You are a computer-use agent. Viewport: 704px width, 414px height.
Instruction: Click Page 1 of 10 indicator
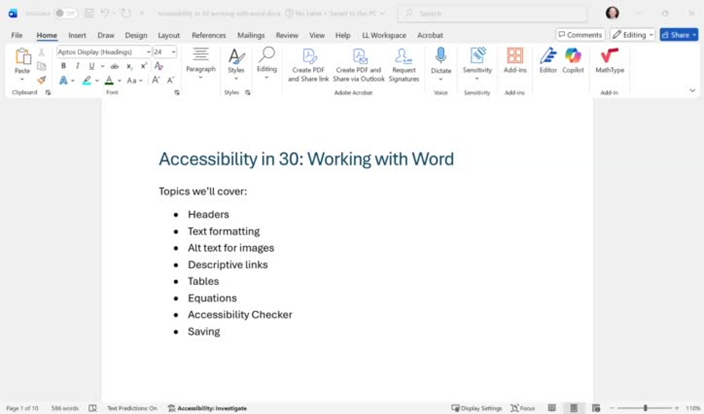click(22, 408)
